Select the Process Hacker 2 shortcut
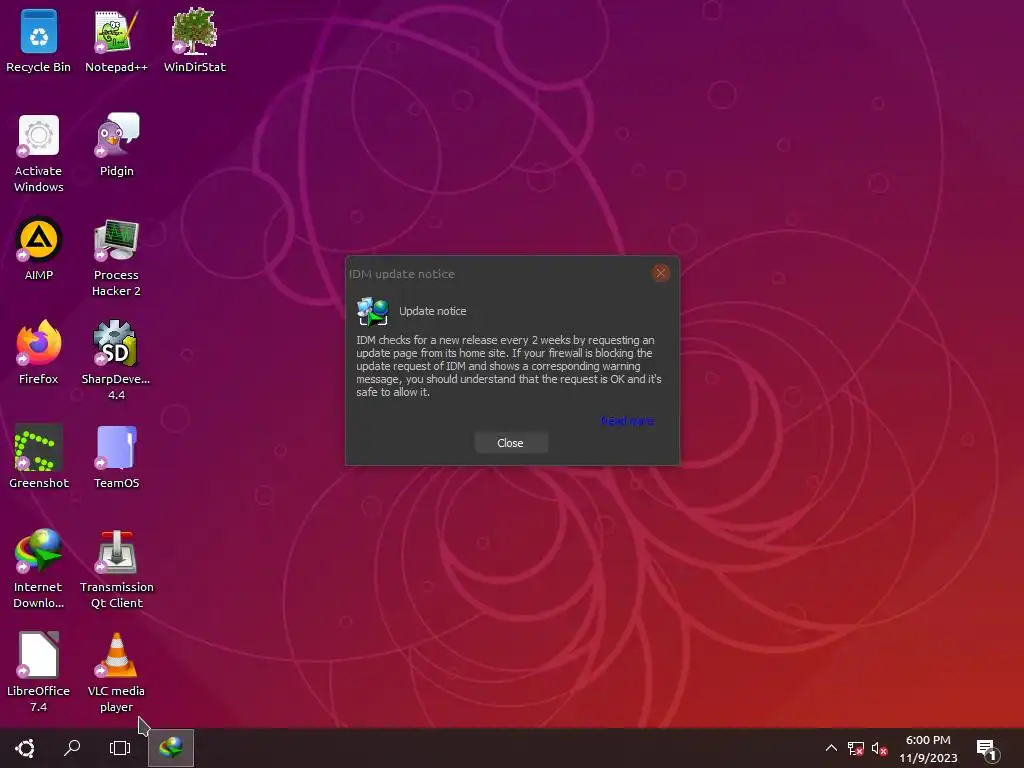Screen dimensions: 1024x768 (116, 258)
